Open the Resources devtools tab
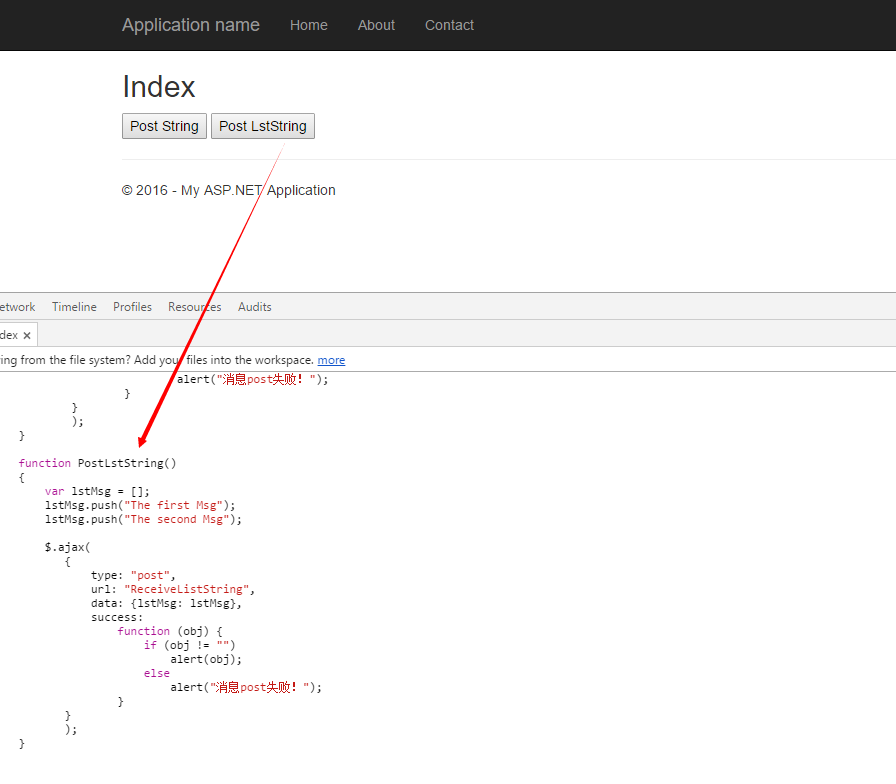The height and width of the screenshot is (784, 896). (194, 307)
